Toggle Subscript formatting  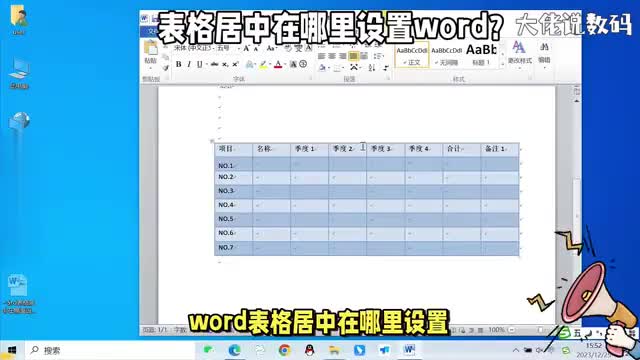tap(225, 64)
